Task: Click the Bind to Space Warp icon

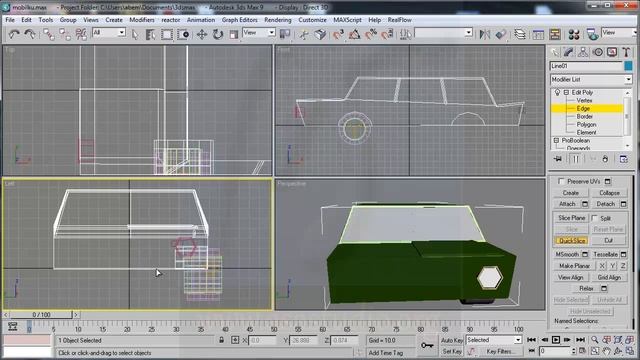Action: [81, 35]
